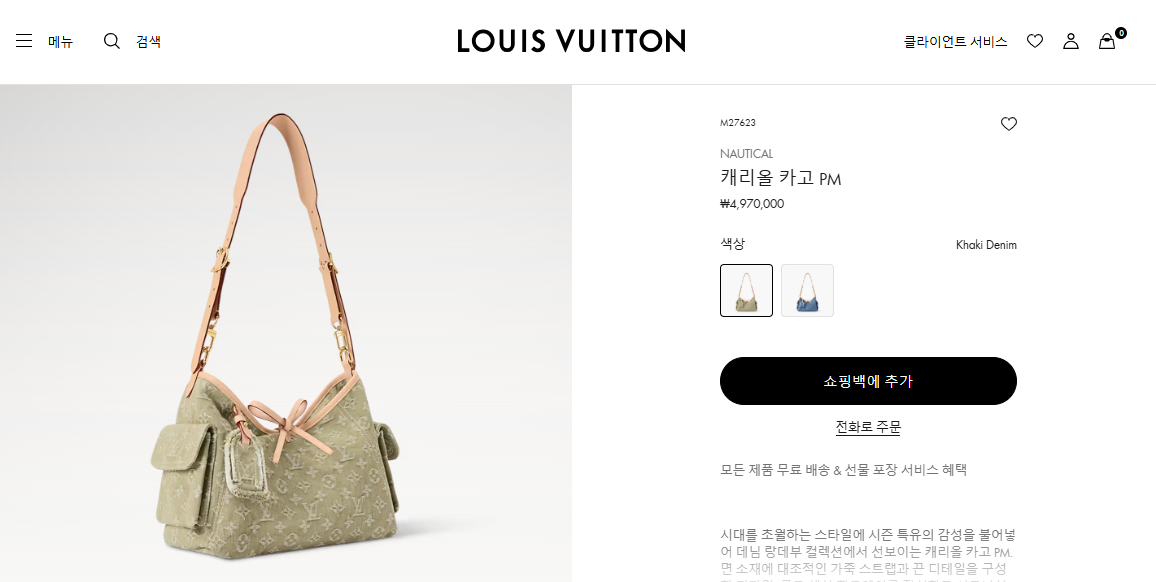Add product to wishlist with heart icon
This screenshot has width=1156, height=582.
(1009, 124)
